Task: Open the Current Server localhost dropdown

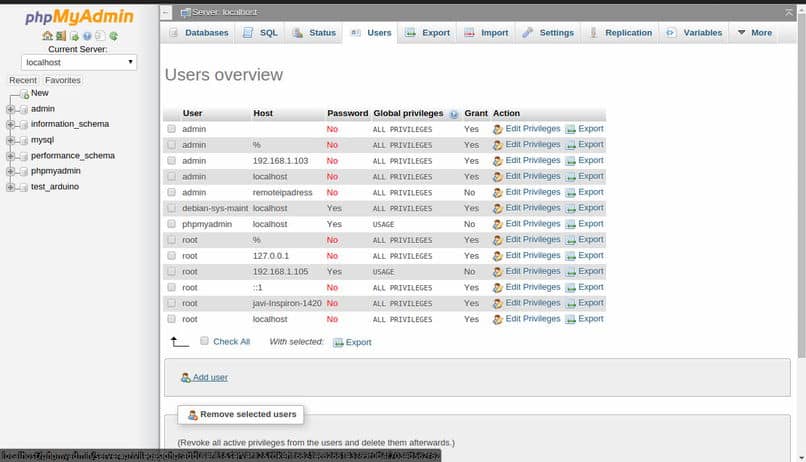Action: [x=79, y=62]
